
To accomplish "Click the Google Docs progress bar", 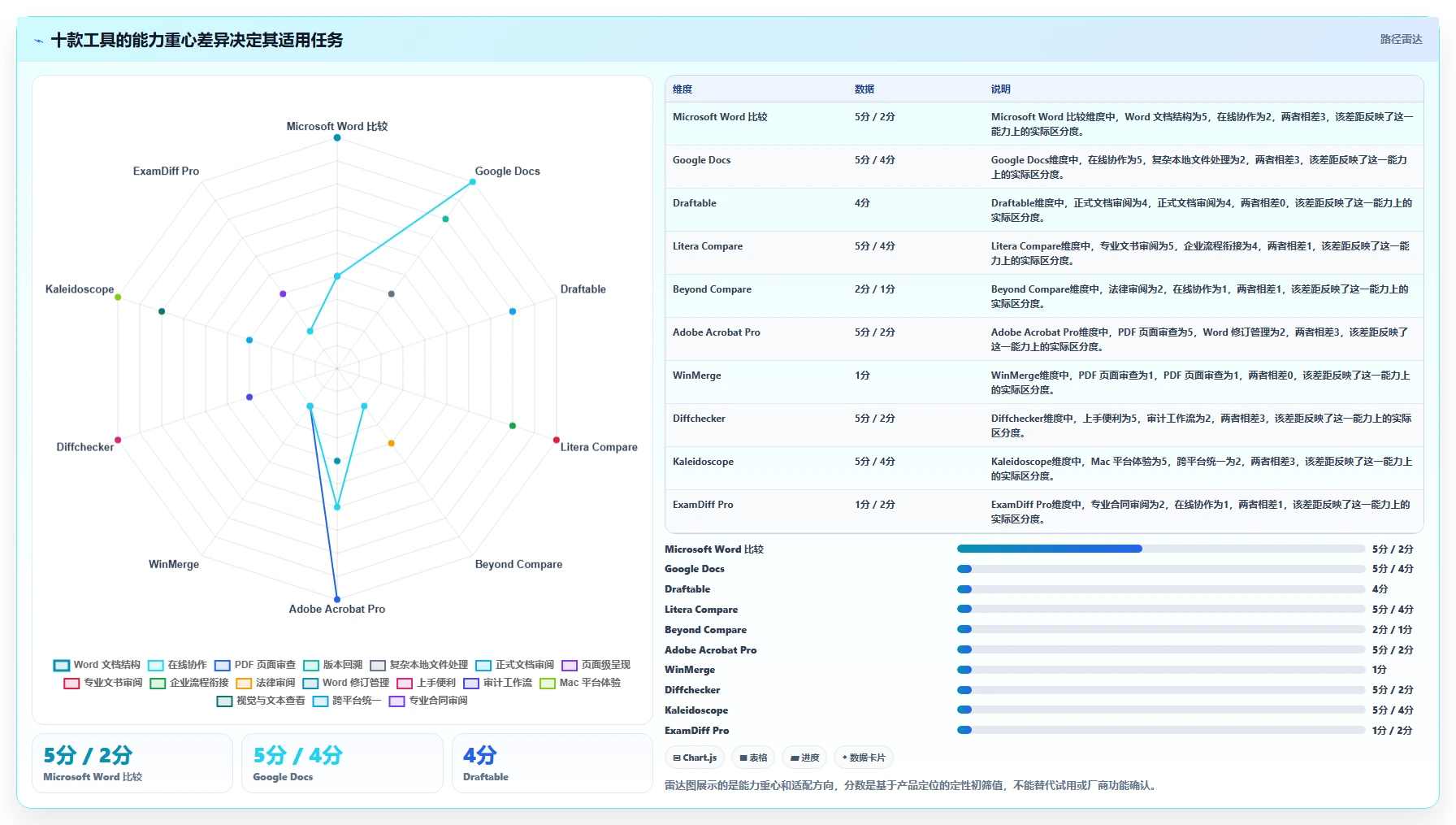I will (x=1161, y=569).
